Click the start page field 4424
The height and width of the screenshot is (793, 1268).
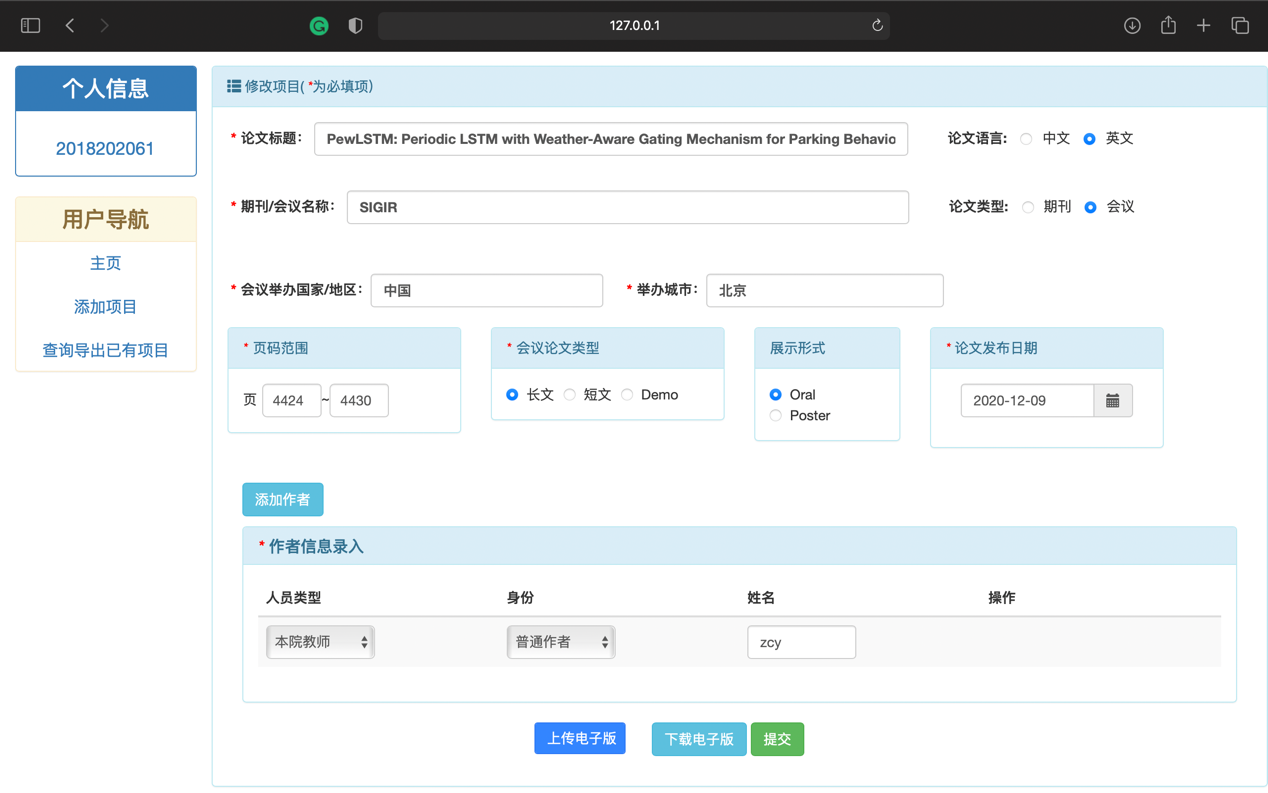[x=291, y=401]
